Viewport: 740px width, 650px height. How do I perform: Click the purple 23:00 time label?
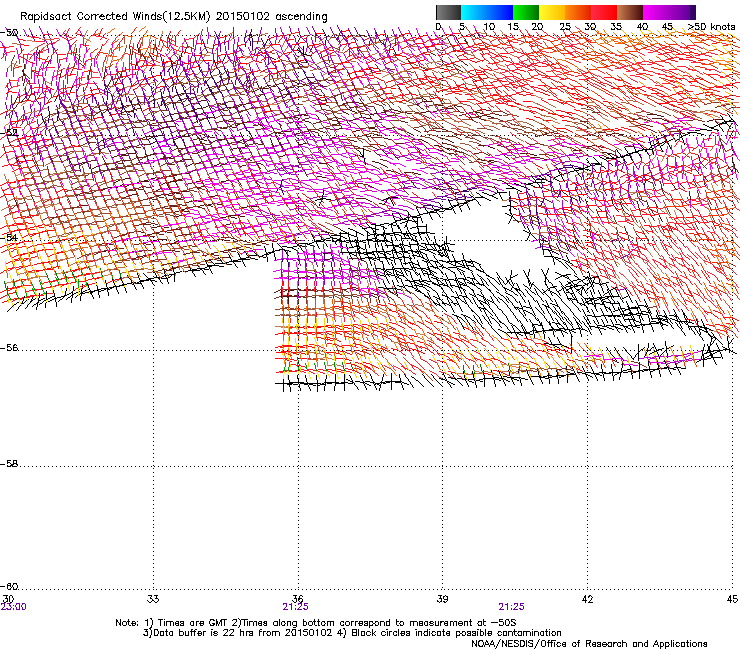click(x=14, y=607)
